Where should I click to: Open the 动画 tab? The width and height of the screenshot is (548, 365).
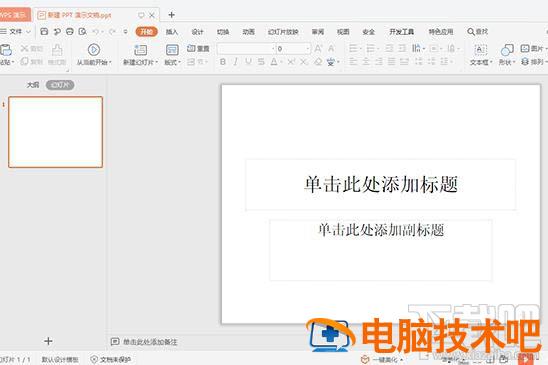click(x=248, y=32)
